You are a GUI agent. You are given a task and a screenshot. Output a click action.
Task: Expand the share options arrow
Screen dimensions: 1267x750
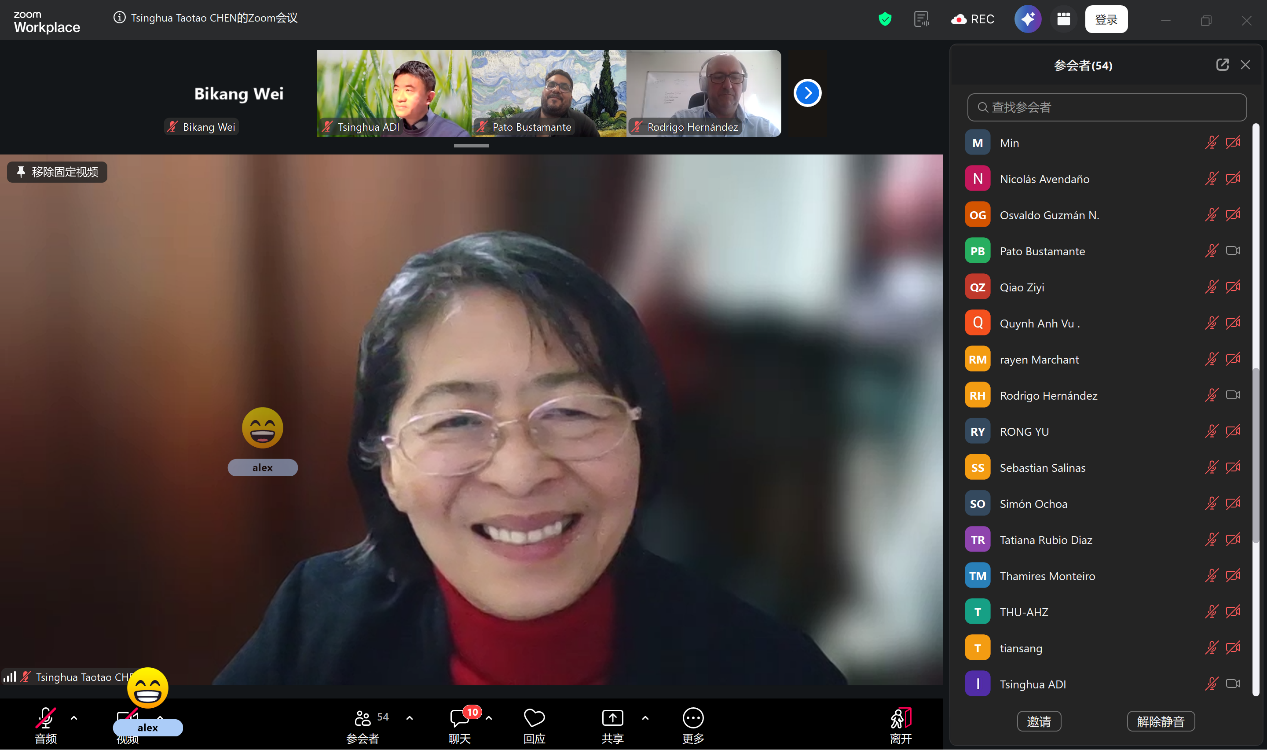click(645, 718)
